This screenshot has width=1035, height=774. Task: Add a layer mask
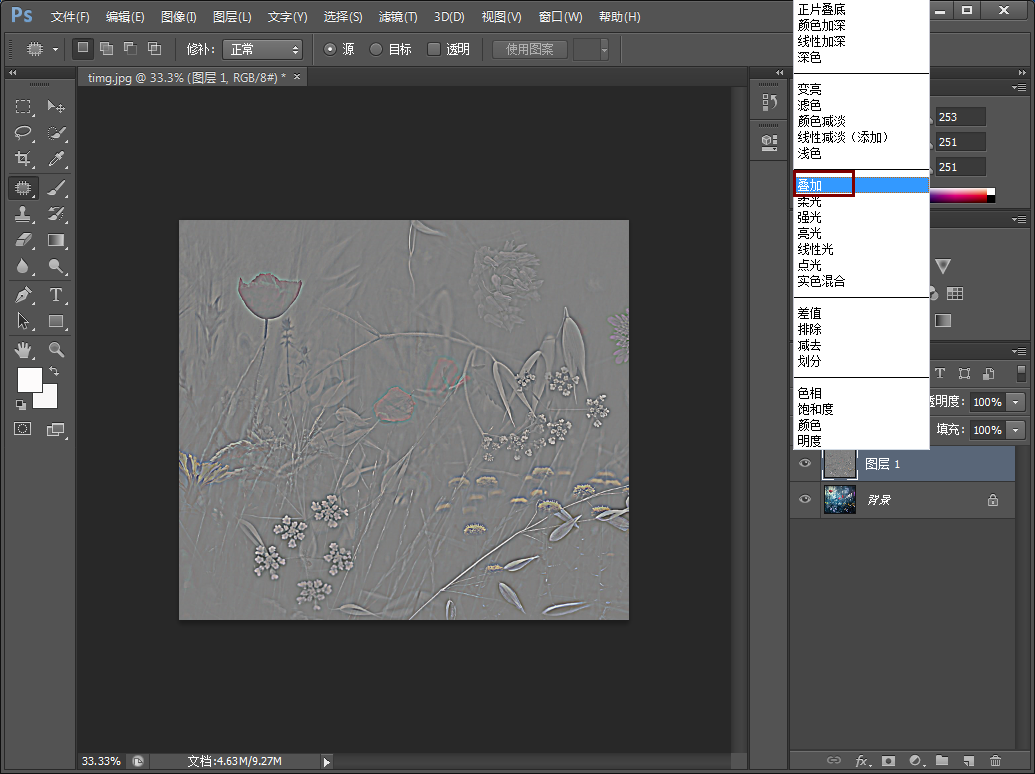pyautogui.click(x=888, y=761)
